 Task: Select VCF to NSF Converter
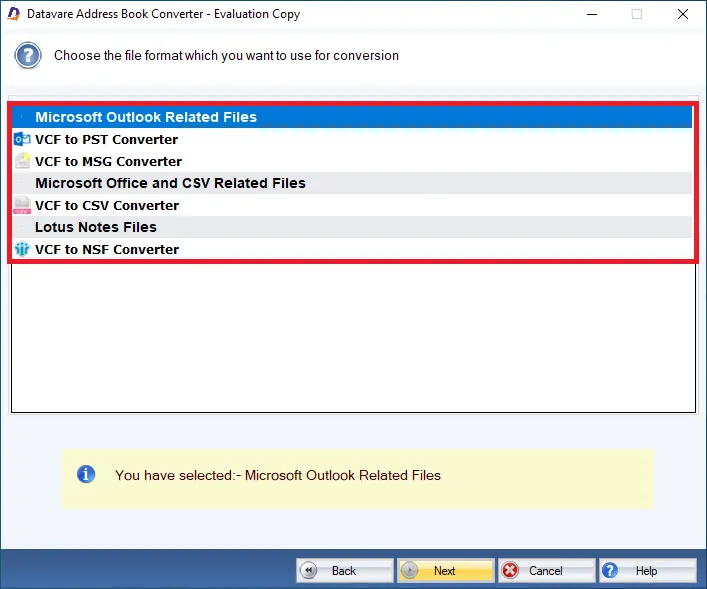[352, 249]
